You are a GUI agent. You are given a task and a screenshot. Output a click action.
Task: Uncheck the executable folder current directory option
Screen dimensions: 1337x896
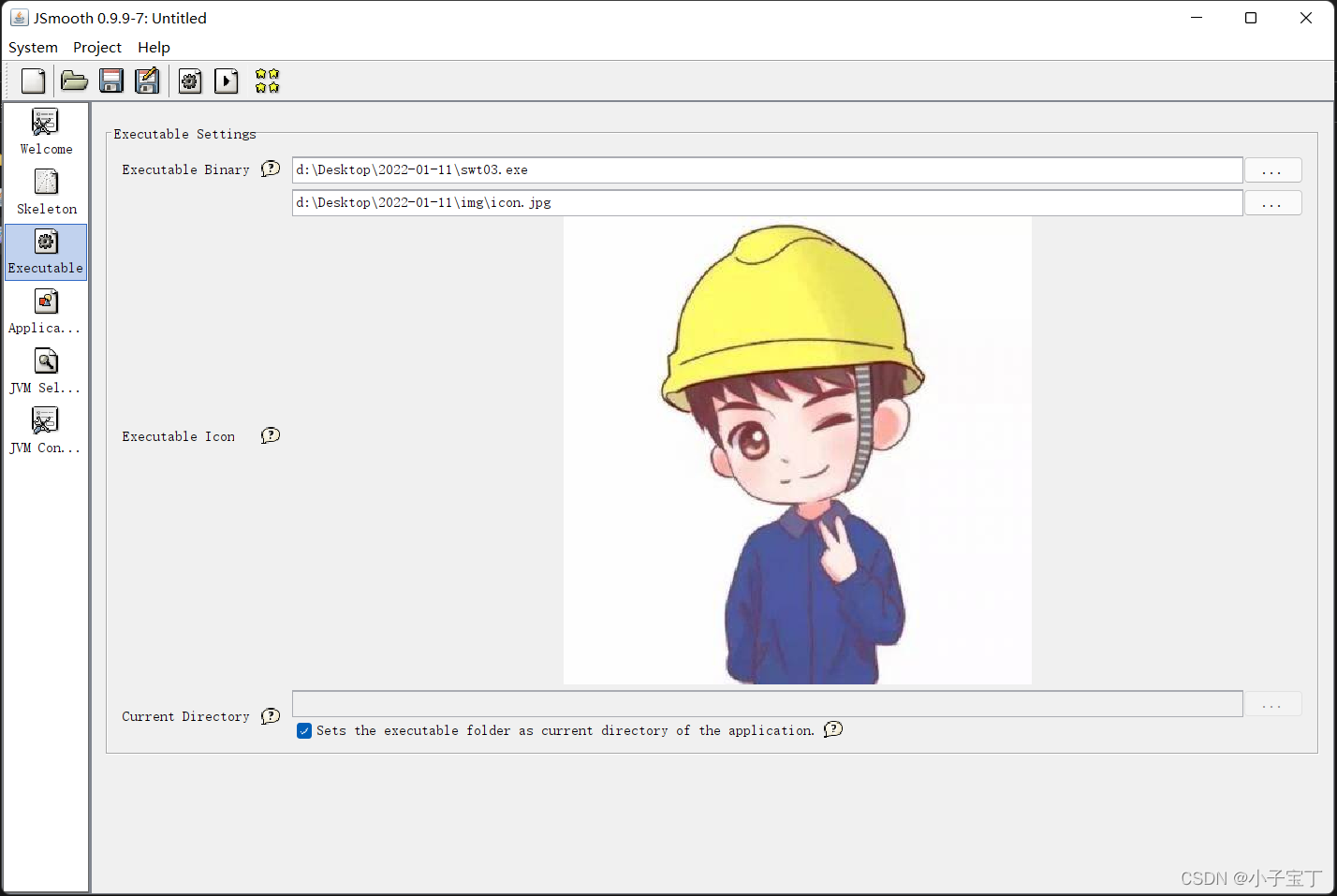(303, 730)
